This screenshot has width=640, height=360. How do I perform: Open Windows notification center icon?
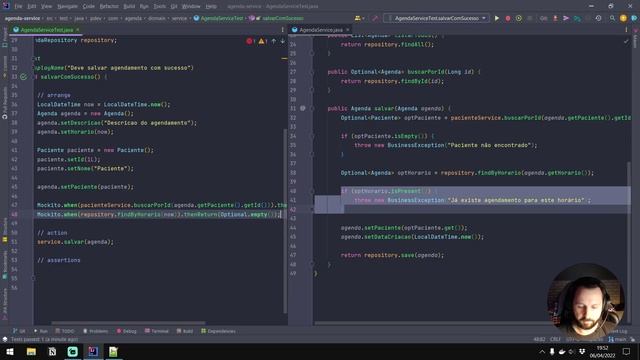pyautogui.click(x=626, y=351)
